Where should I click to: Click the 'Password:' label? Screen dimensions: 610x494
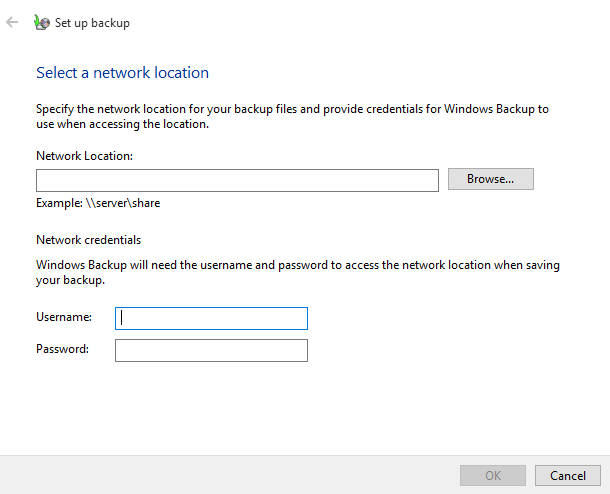click(62, 349)
